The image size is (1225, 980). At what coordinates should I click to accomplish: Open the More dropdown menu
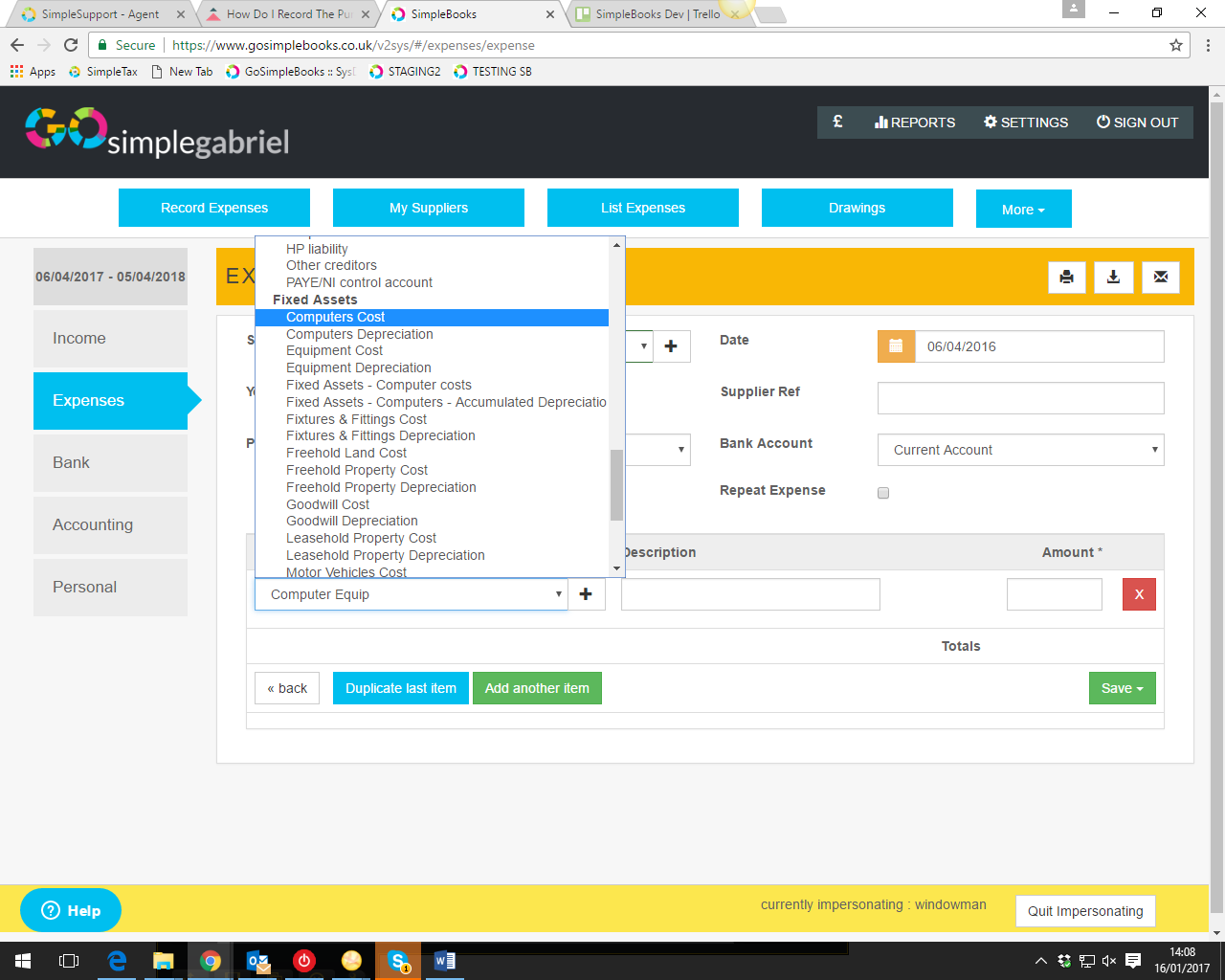pos(1023,209)
